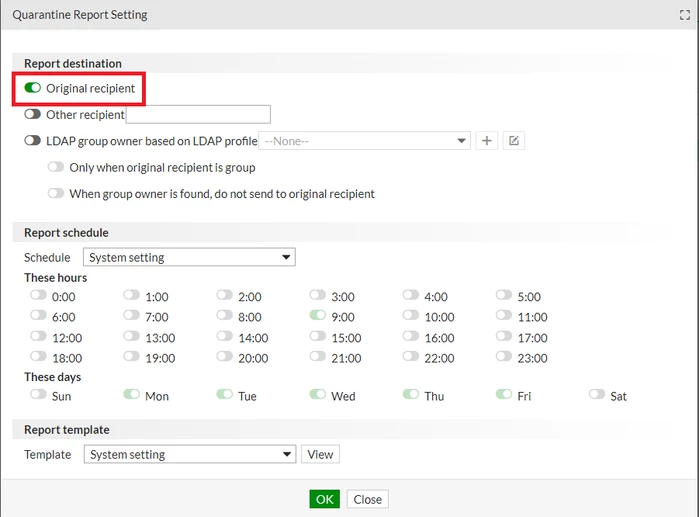Edit the selected LDAP profile
Screen dimensions: 699x517
514,141
